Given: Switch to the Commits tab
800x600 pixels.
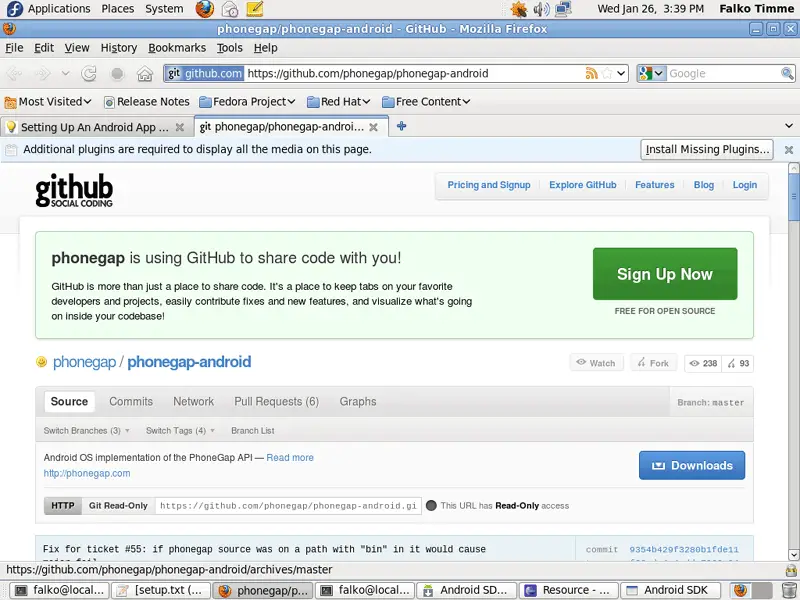Looking at the screenshot, I should click(x=131, y=402).
